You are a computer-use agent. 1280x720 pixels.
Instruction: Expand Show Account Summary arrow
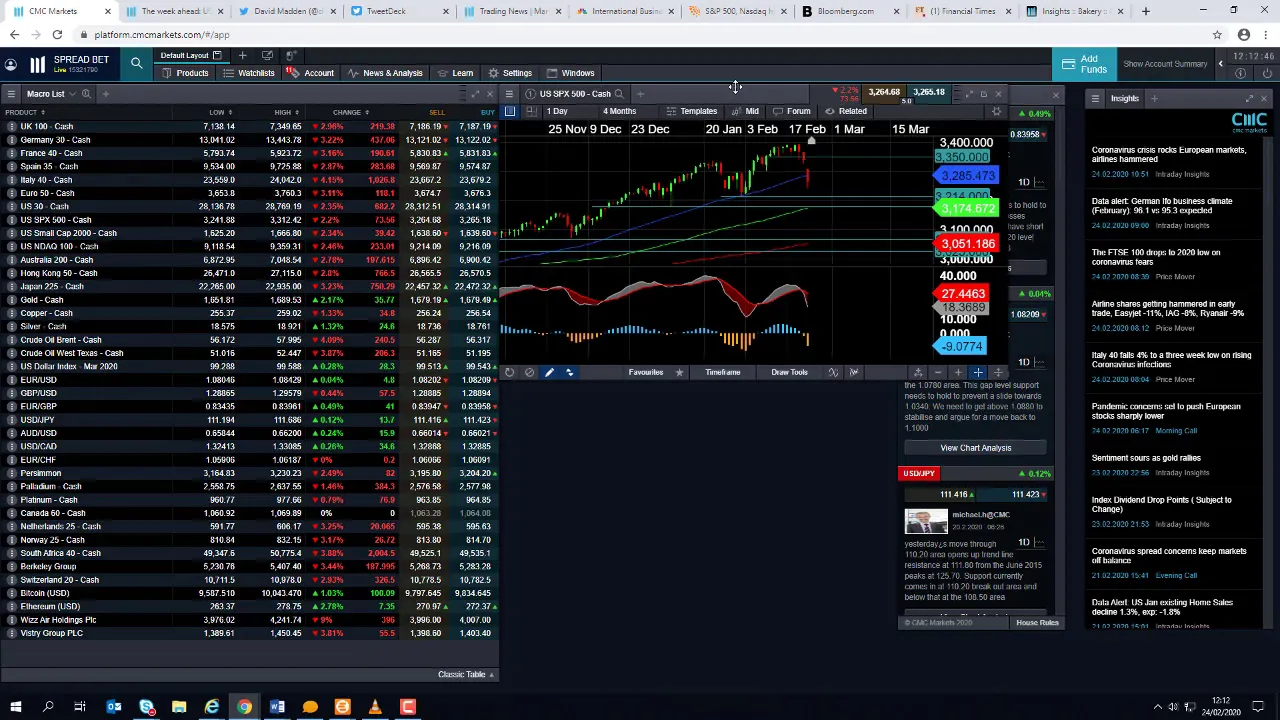(1220, 64)
